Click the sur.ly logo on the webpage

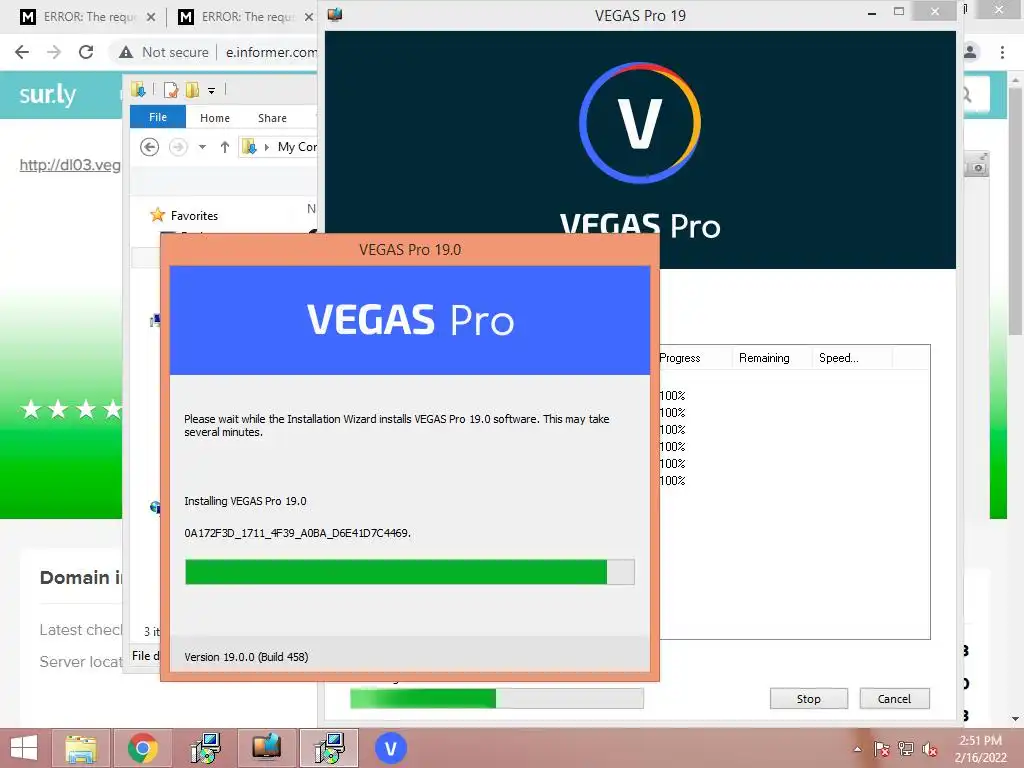[47, 95]
